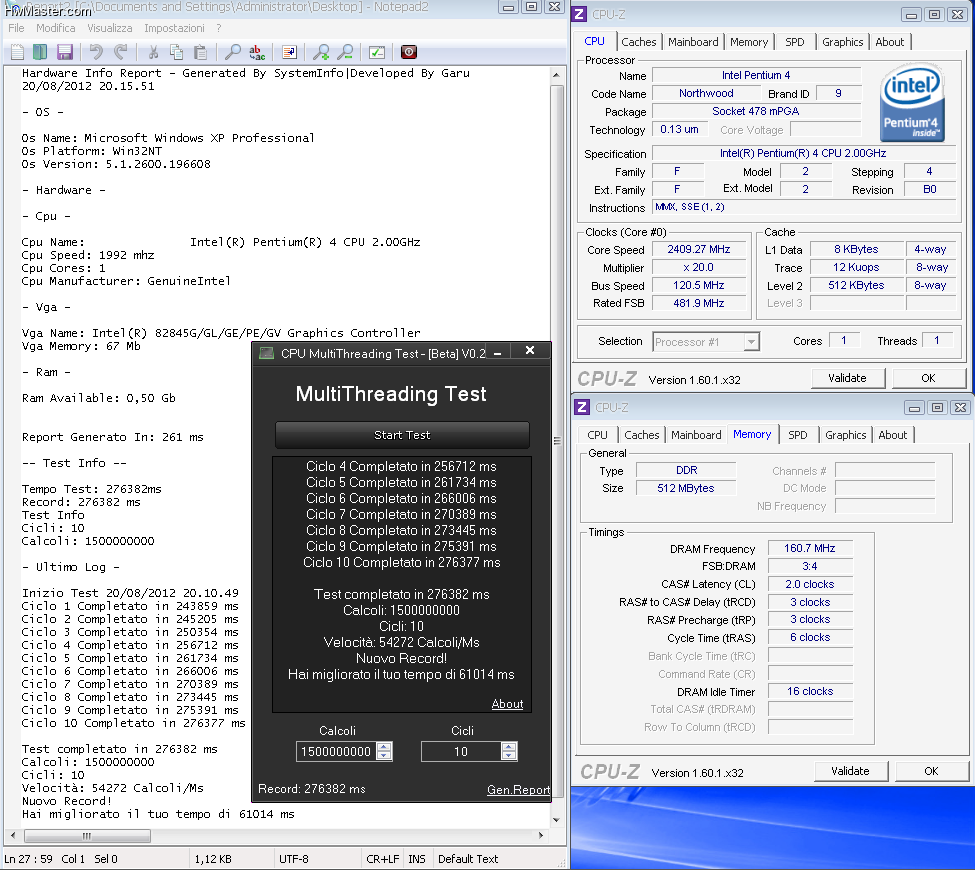975x870 pixels.
Task: Switch to Graphics tab in upper CPU-Z
Action: click(x=843, y=42)
